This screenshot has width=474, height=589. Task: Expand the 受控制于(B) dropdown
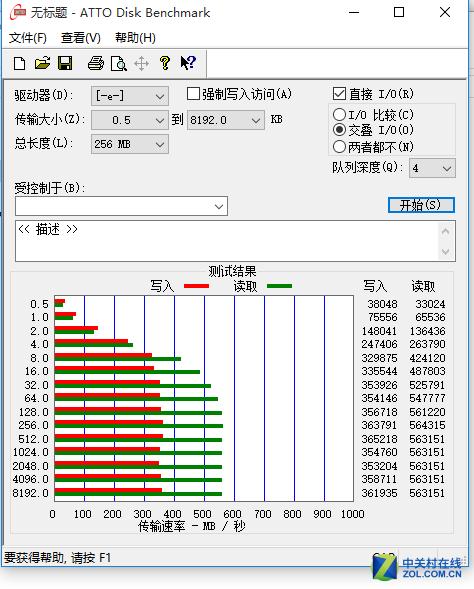(x=219, y=206)
